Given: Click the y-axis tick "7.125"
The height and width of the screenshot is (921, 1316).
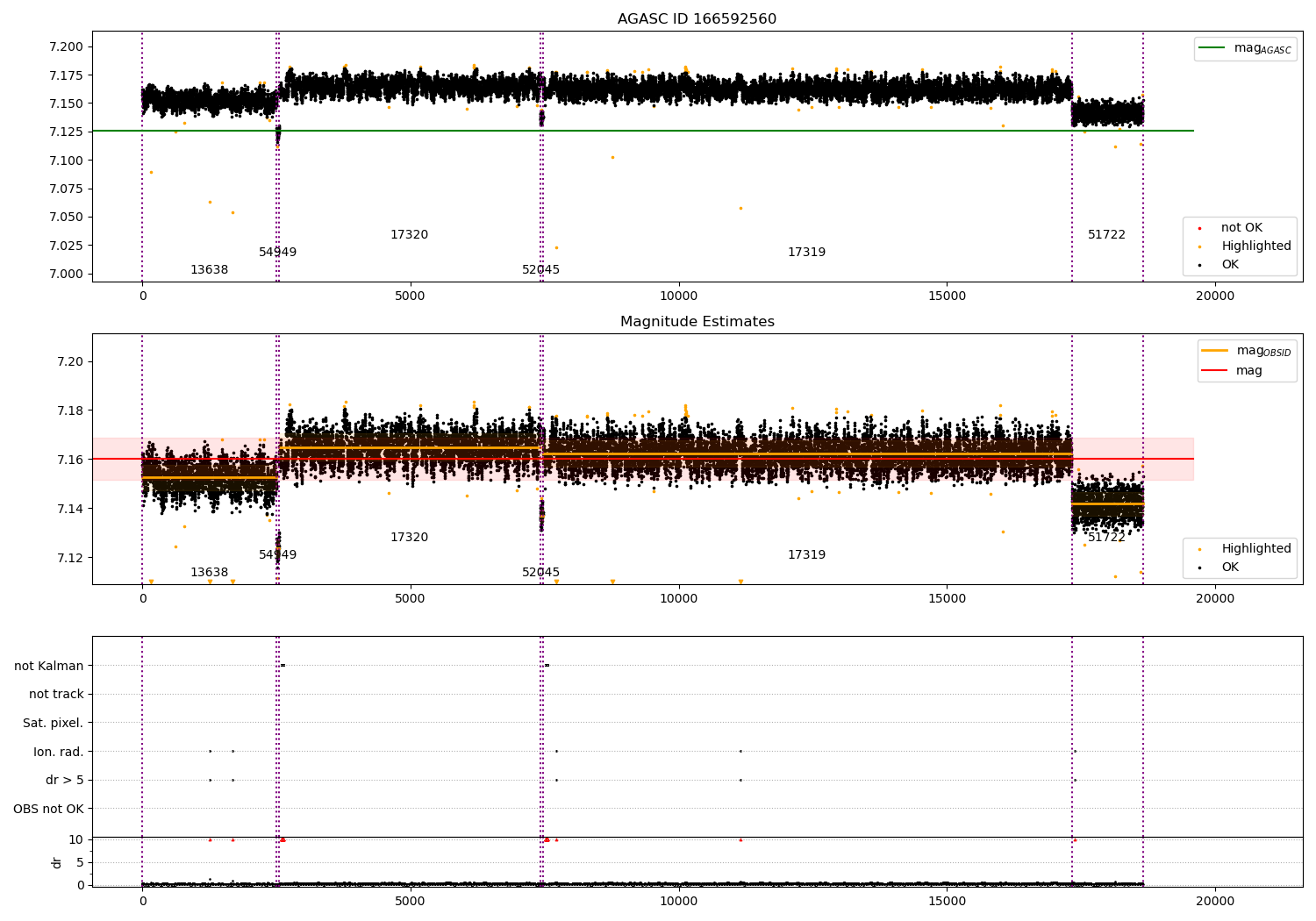Looking at the screenshot, I should (67, 132).
